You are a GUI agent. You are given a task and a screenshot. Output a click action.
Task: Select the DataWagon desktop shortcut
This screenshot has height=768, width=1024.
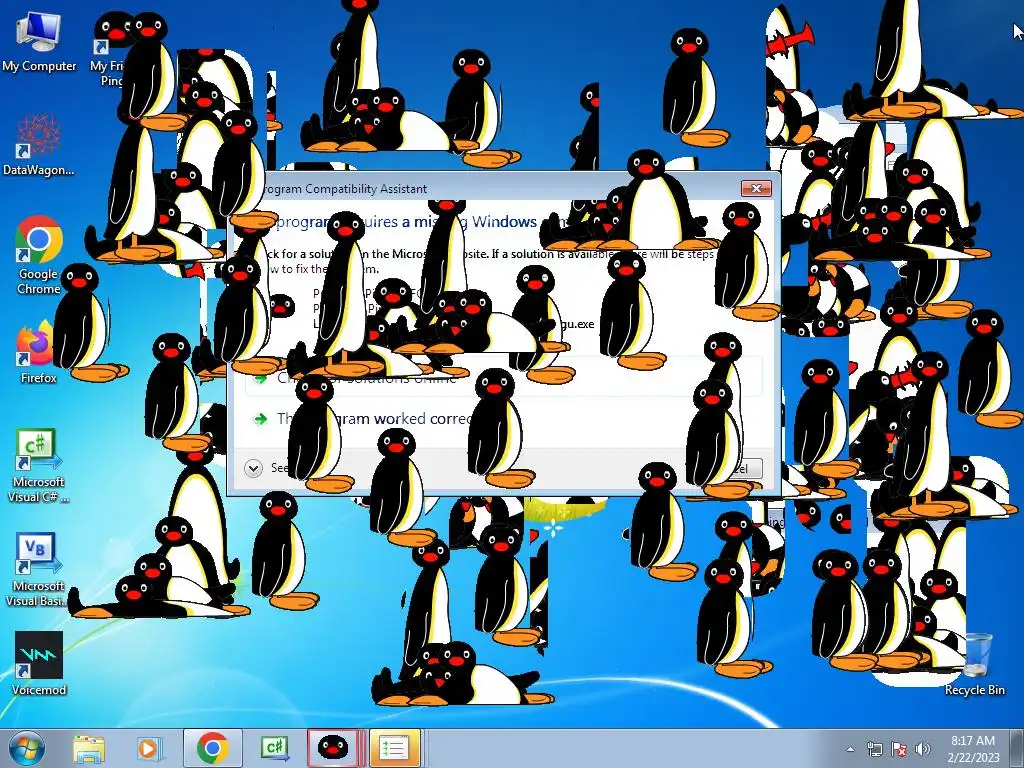pos(39,145)
